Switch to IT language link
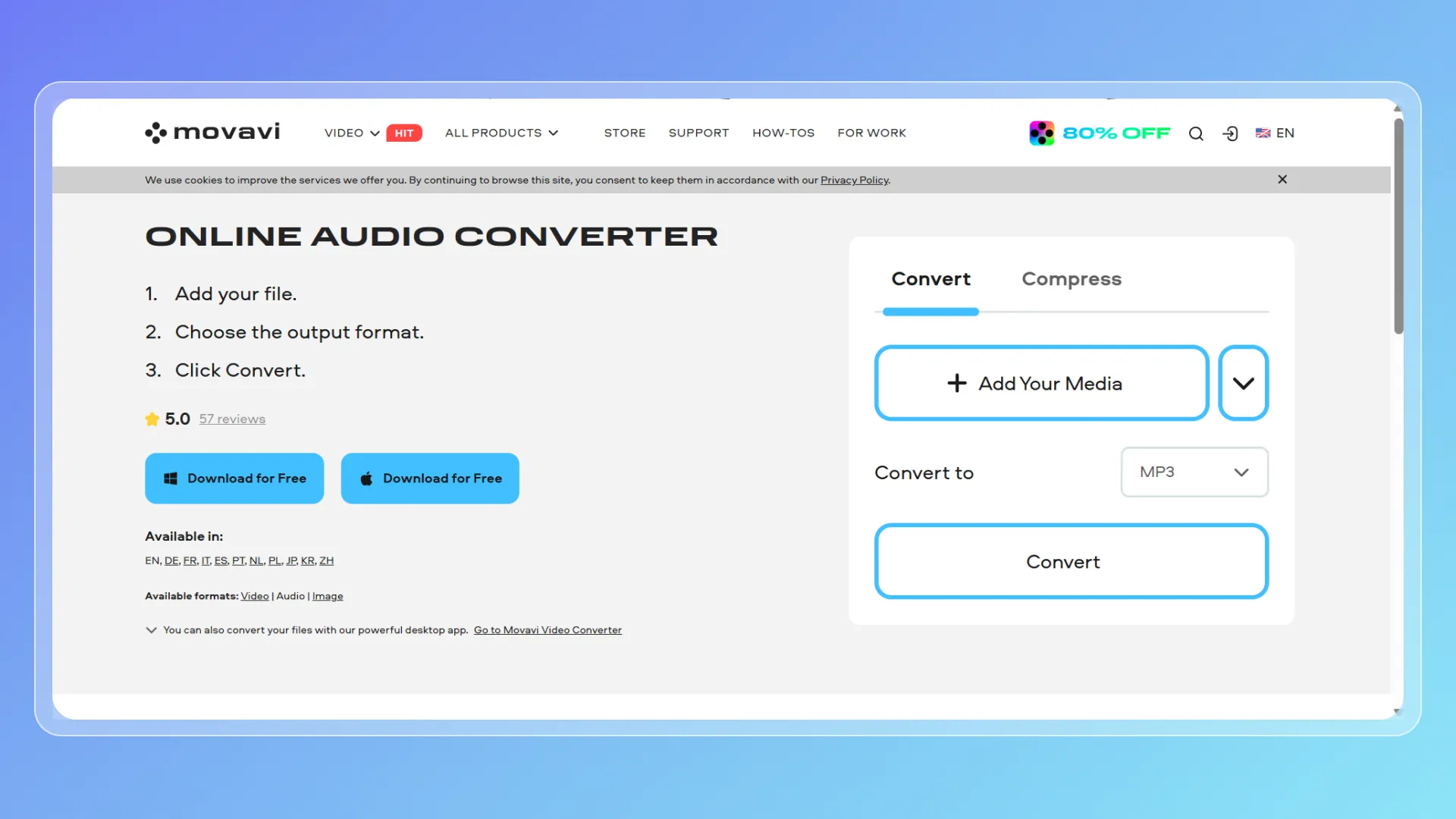 click(x=206, y=560)
